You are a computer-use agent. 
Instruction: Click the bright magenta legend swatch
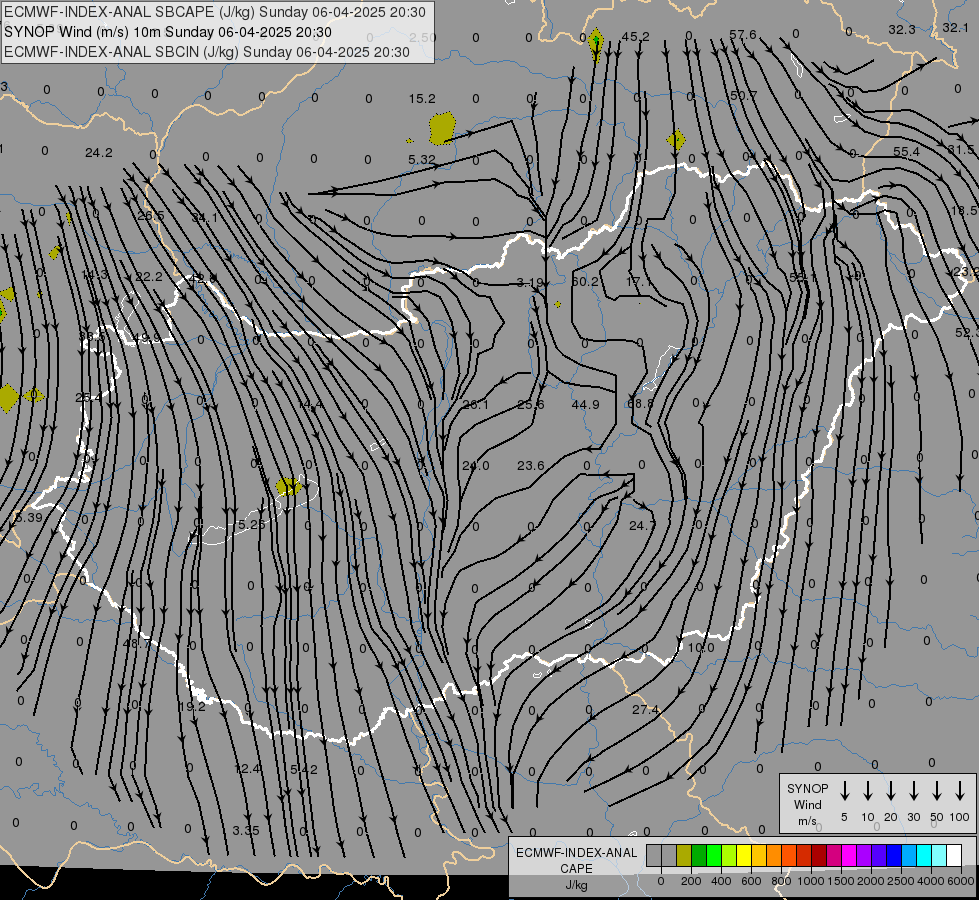(849, 855)
